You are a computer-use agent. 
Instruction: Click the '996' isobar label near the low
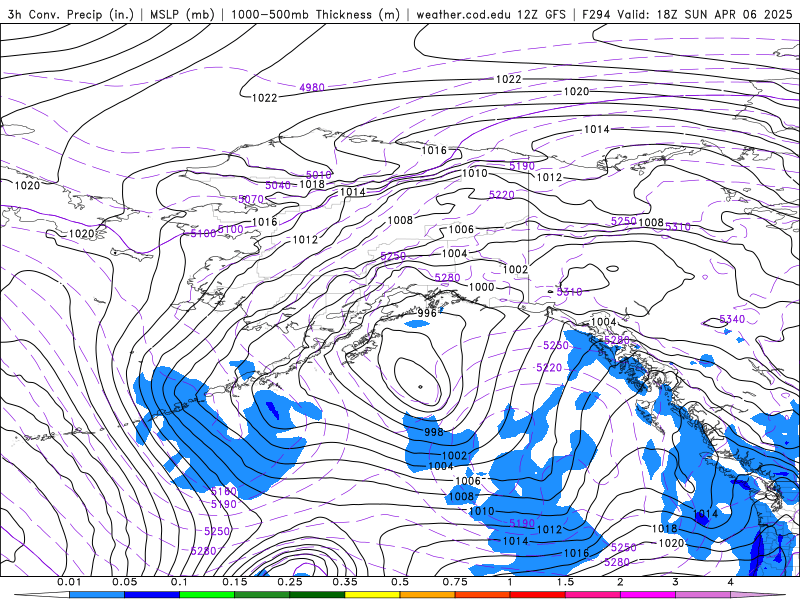click(427, 313)
